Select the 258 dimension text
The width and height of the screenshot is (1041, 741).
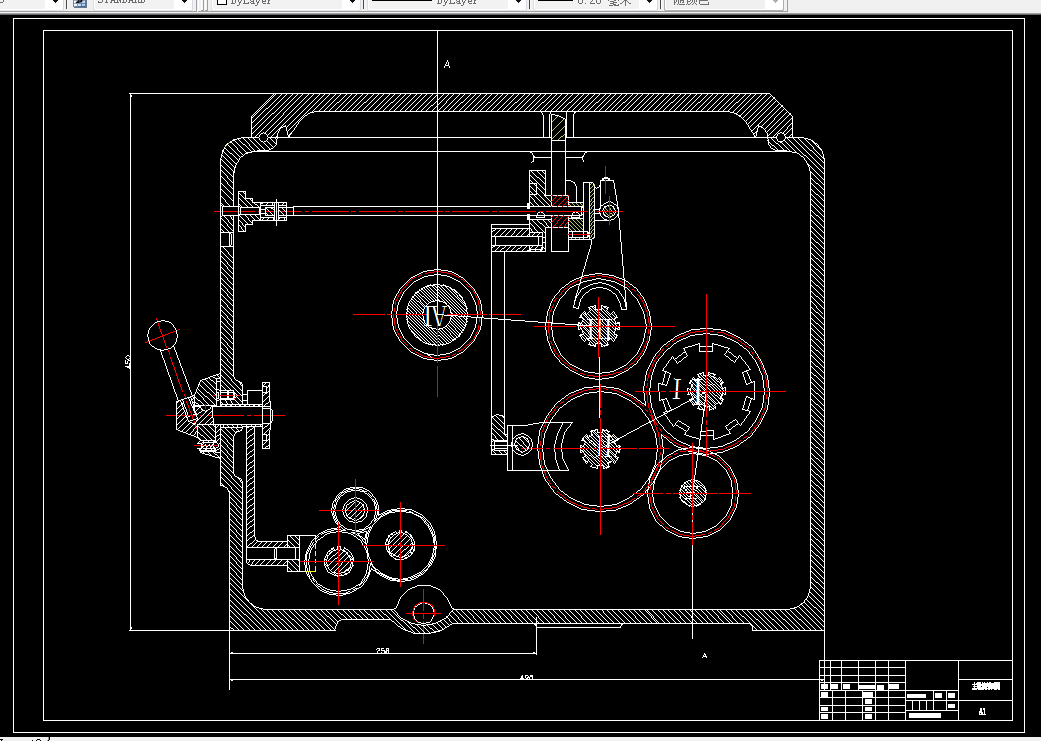coord(382,650)
